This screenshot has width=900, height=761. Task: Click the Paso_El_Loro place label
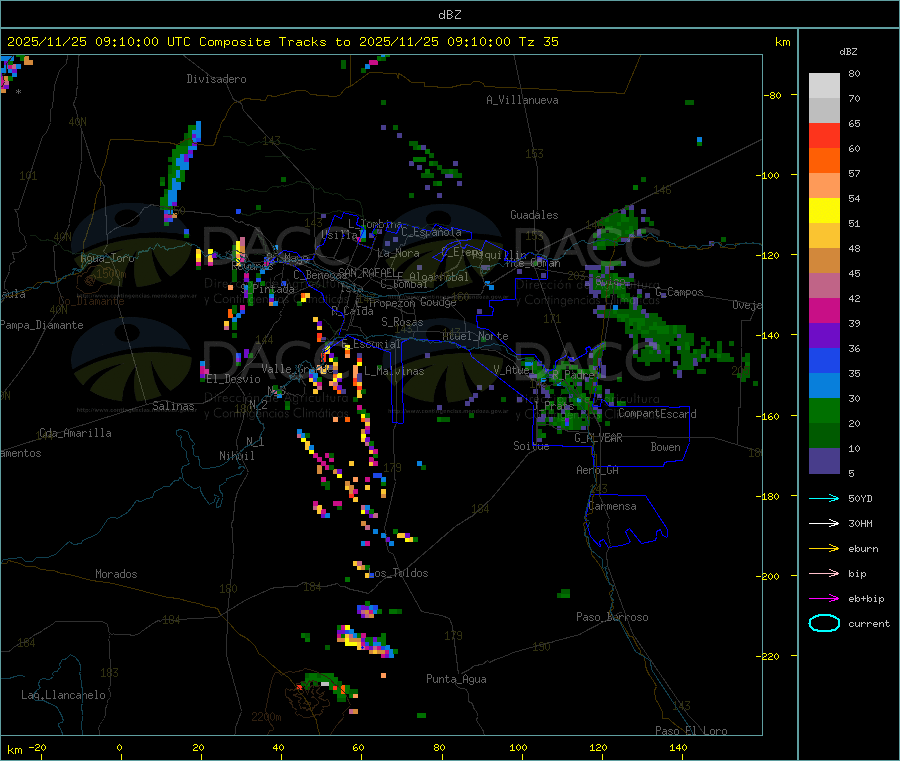pos(691,731)
